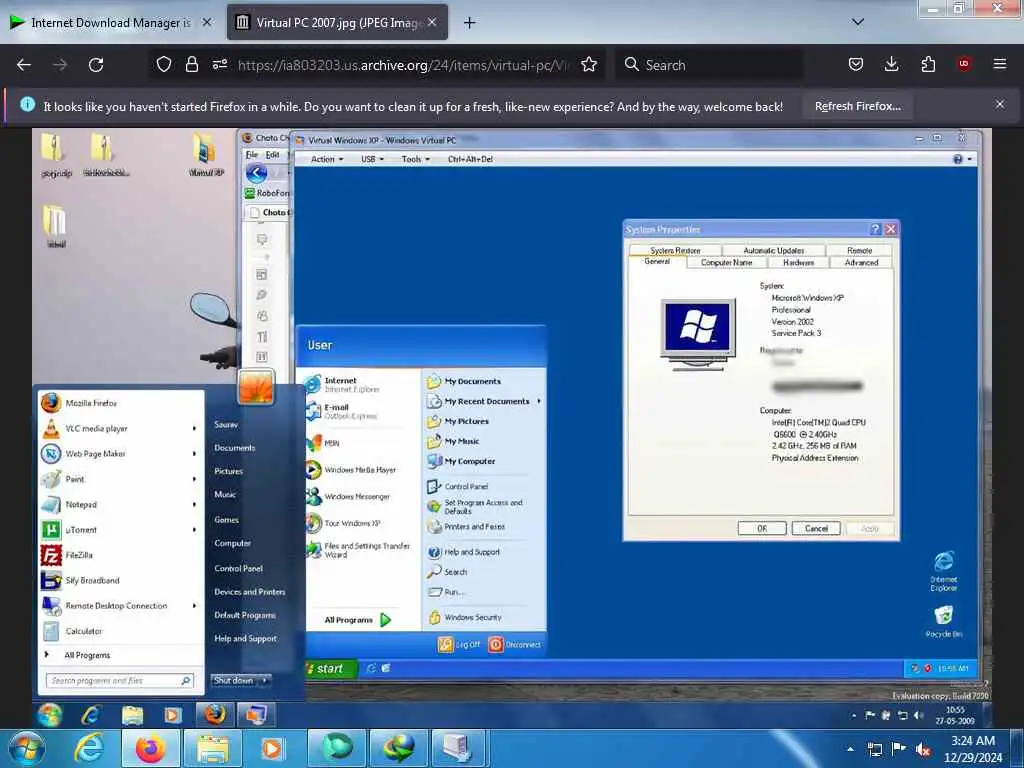Expand All Programs in the XP start menu
Screen dimensions: 1024x768
[357, 620]
